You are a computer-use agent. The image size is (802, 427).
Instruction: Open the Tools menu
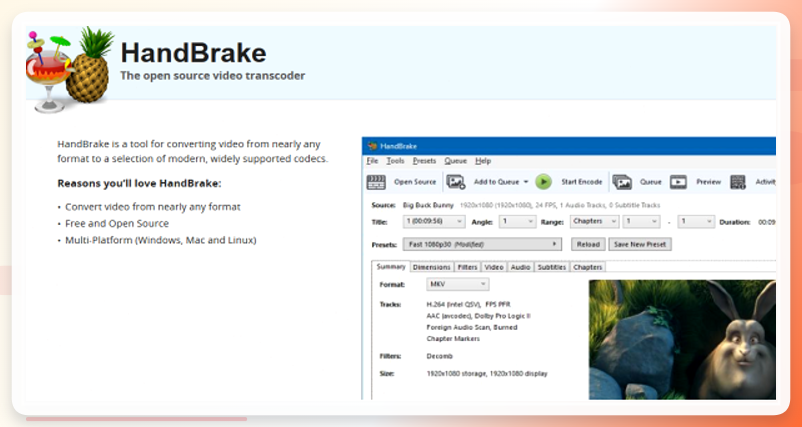pos(395,161)
